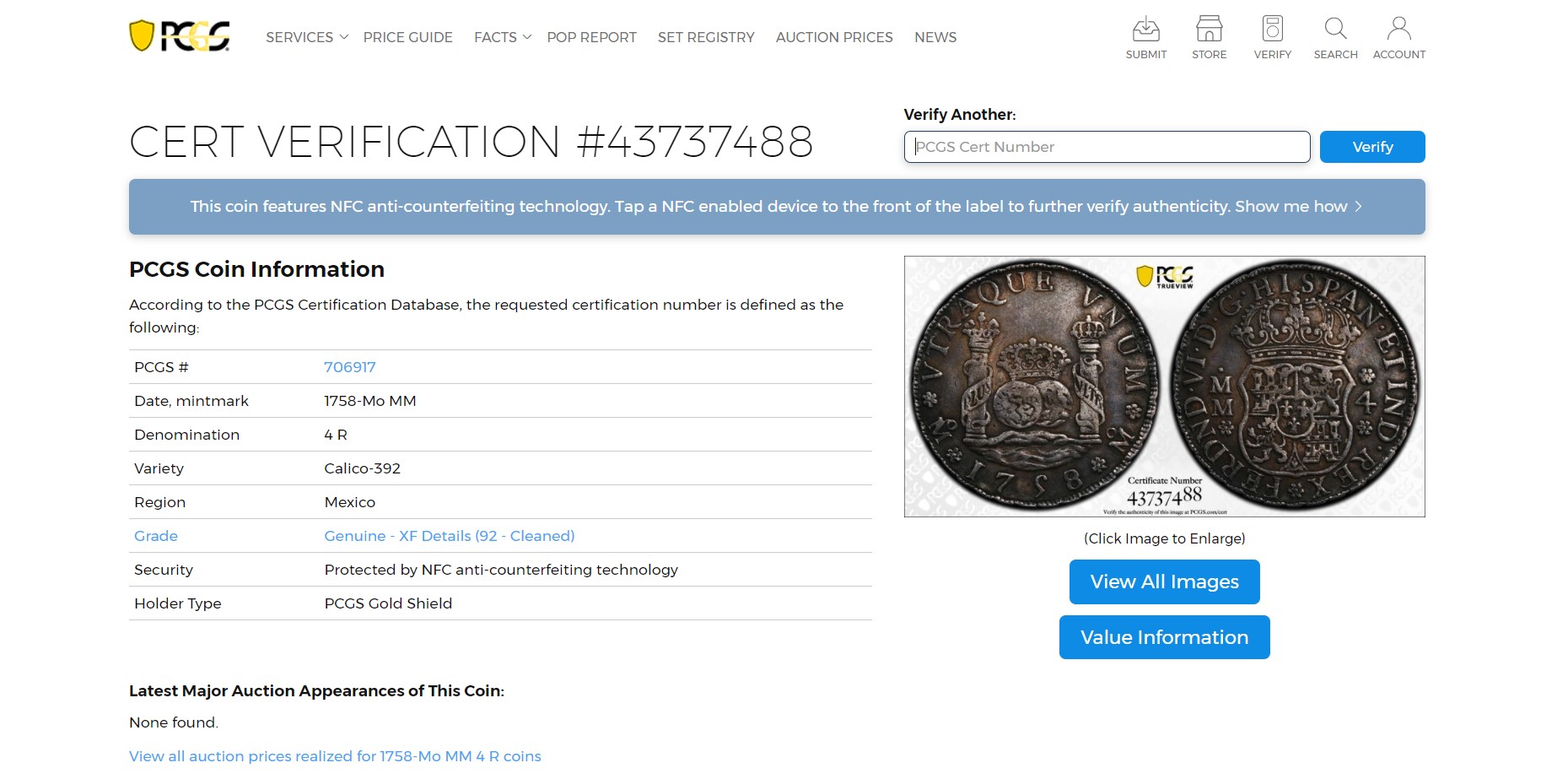1568x779 pixels.
Task: Click the blue Verify button
Action: pos(1372,147)
